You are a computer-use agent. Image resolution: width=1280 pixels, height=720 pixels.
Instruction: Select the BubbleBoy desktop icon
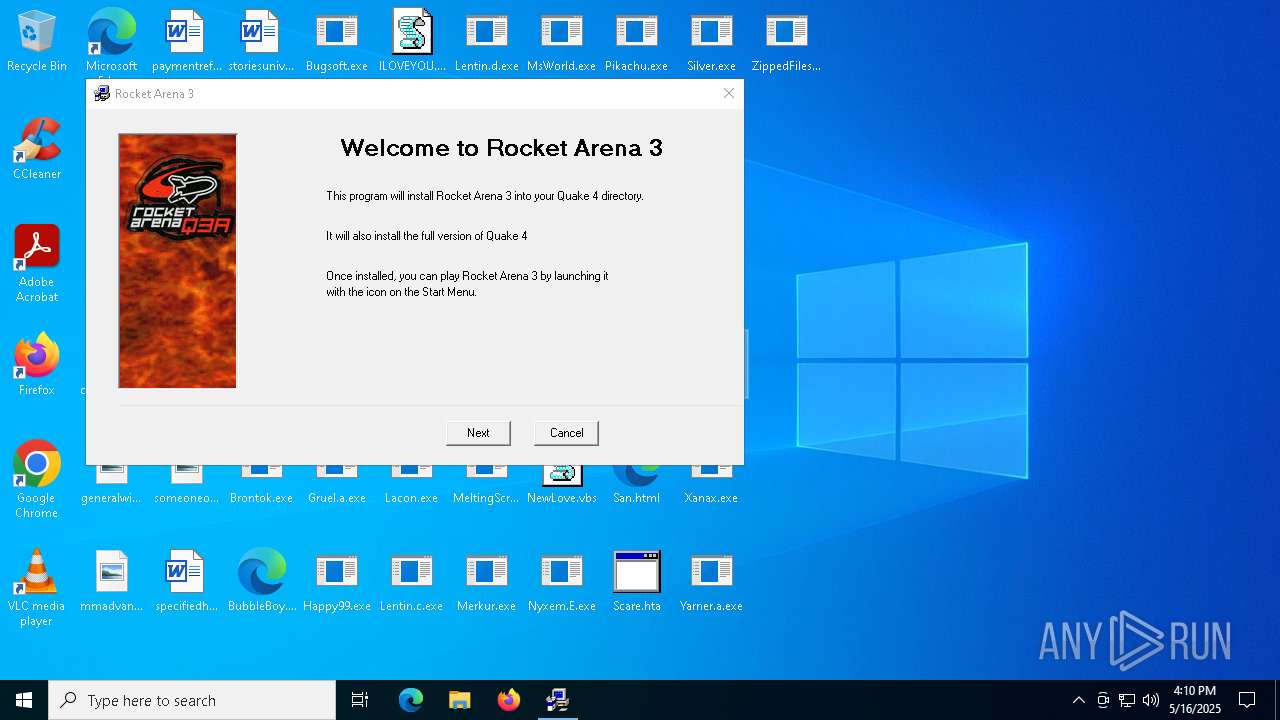[261, 582]
